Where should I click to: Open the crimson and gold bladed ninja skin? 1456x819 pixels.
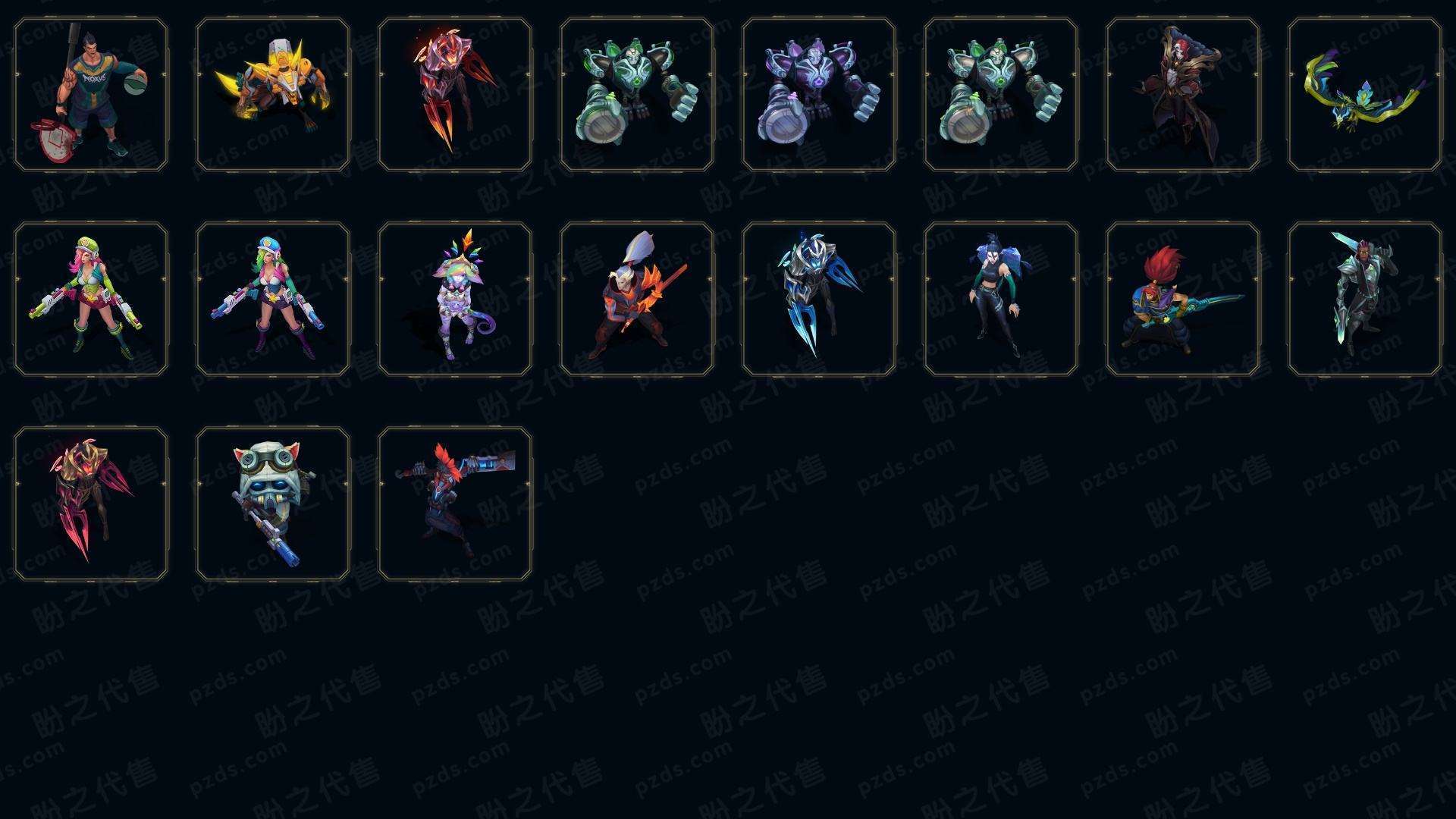point(91,504)
